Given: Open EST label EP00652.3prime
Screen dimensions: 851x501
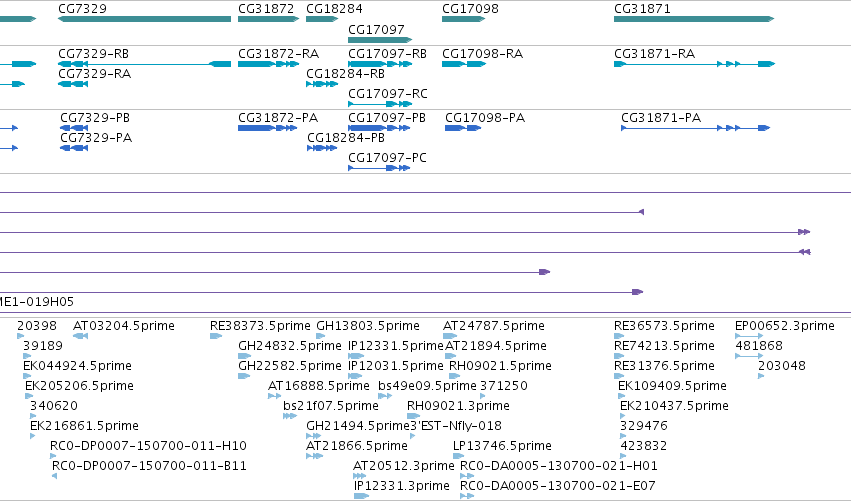Looking at the screenshot, I should point(785,326).
